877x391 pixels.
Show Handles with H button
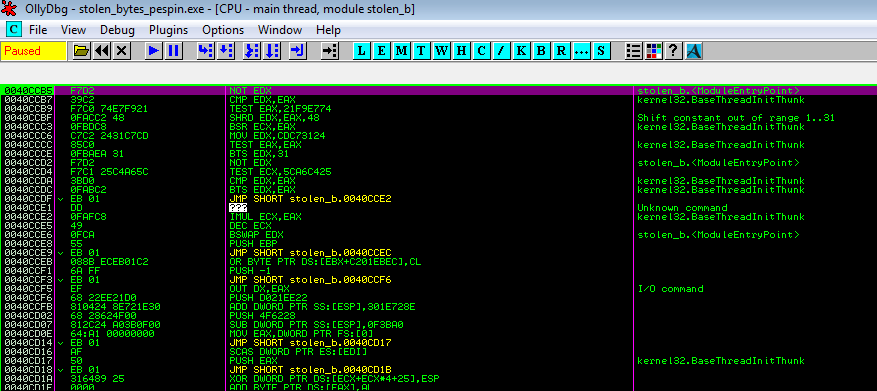(461, 51)
